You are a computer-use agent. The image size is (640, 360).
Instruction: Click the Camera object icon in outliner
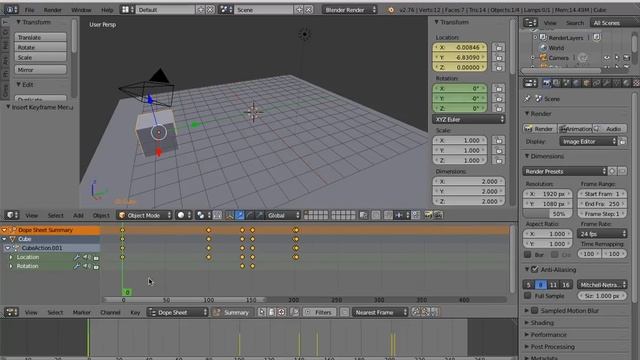[x=543, y=58]
